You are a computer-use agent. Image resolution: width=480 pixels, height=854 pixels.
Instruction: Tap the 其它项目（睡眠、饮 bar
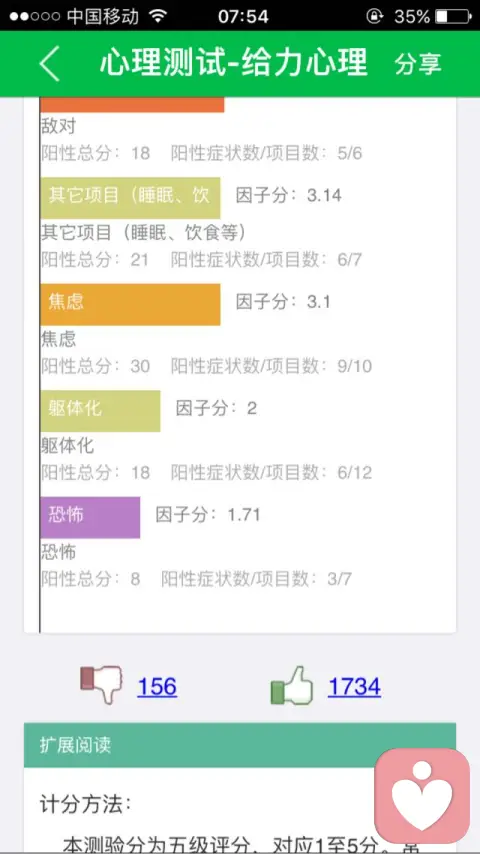click(130, 197)
